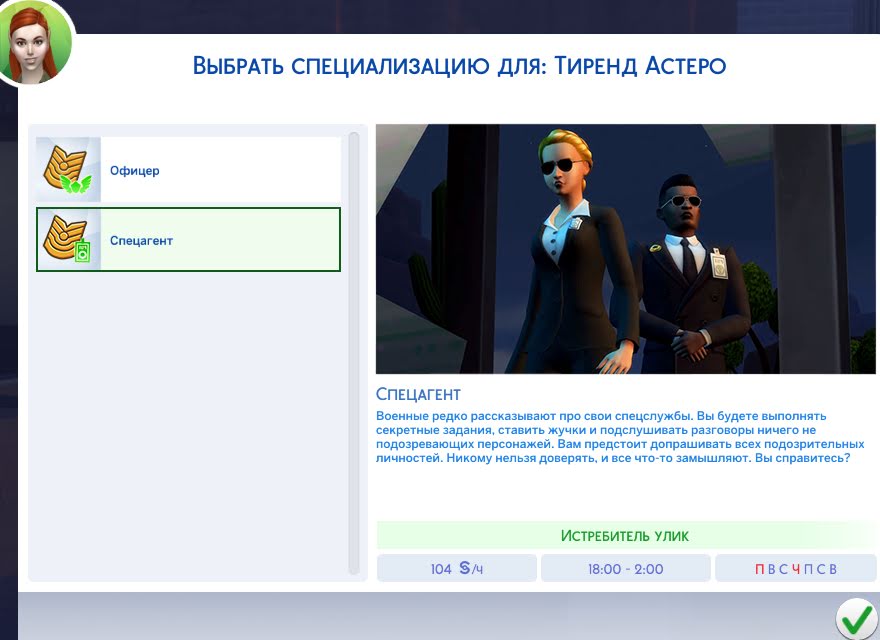This screenshot has height=640, width=880.
Task: Click the Спецагент chevron badge icon
Action: click(68, 240)
